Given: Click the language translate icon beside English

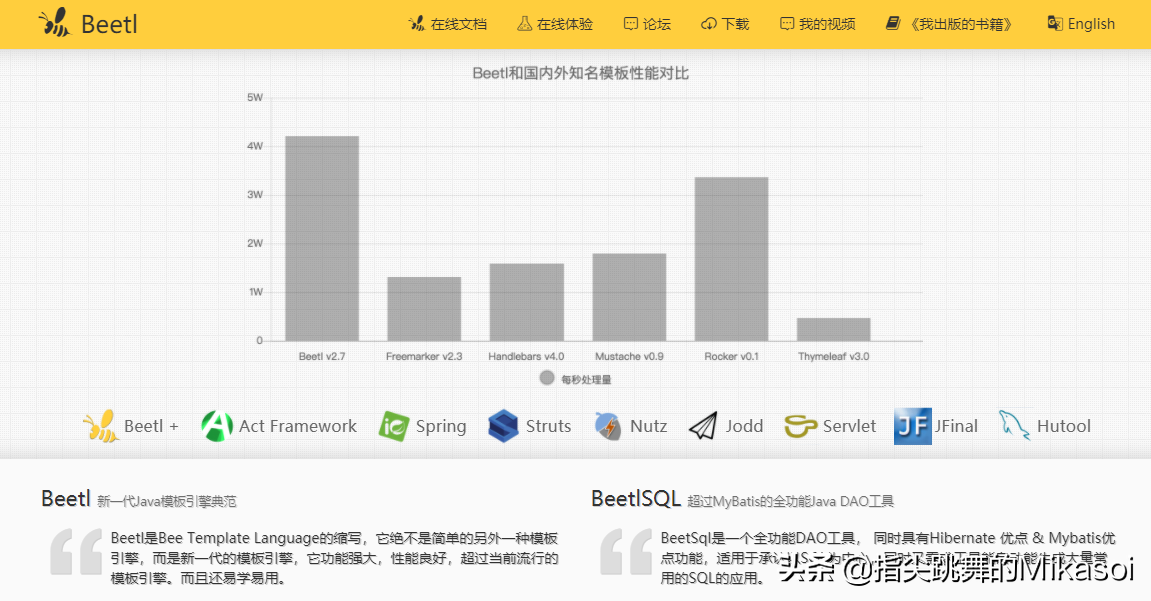Looking at the screenshot, I should pyautogui.click(x=1054, y=23).
